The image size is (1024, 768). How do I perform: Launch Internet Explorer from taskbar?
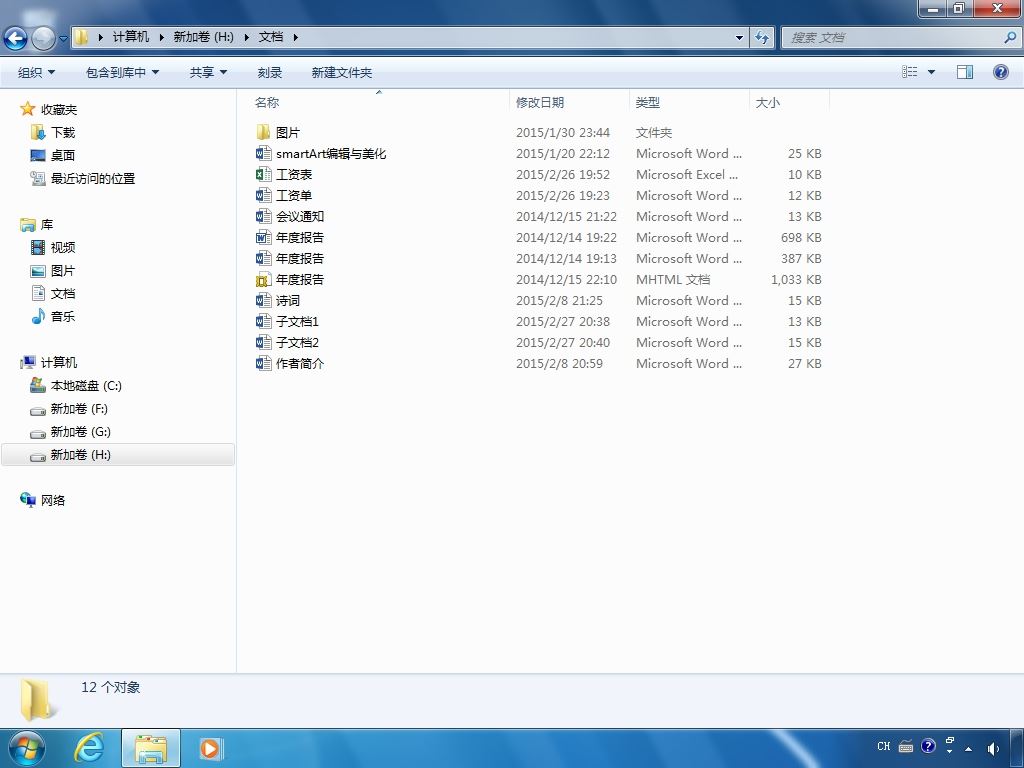click(89, 748)
